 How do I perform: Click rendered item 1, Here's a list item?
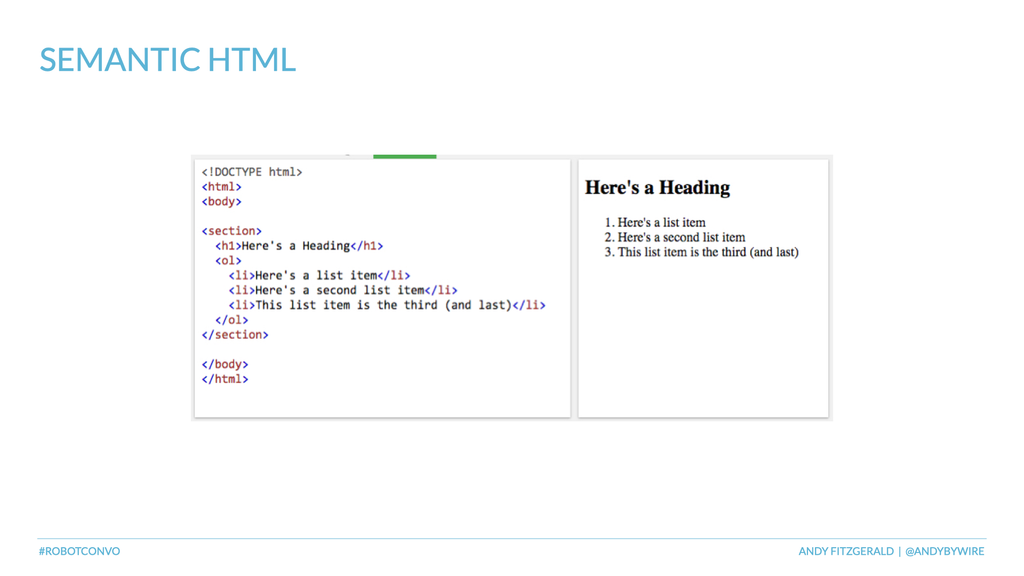(654, 223)
